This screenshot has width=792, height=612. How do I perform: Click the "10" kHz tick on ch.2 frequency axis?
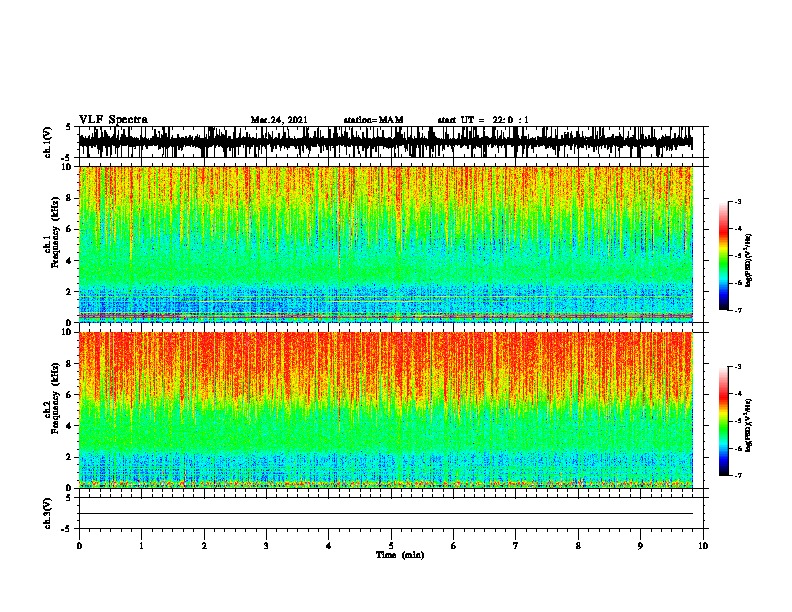pyautogui.click(x=67, y=332)
